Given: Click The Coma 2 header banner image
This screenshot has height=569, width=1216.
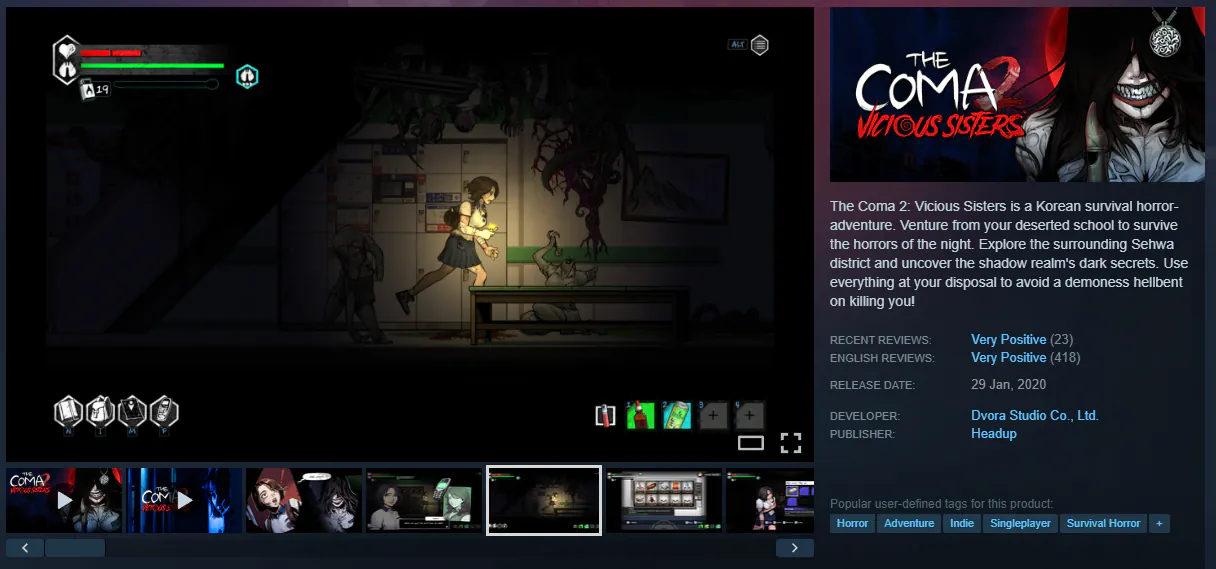Looking at the screenshot, I should (x=1017, y=95).
